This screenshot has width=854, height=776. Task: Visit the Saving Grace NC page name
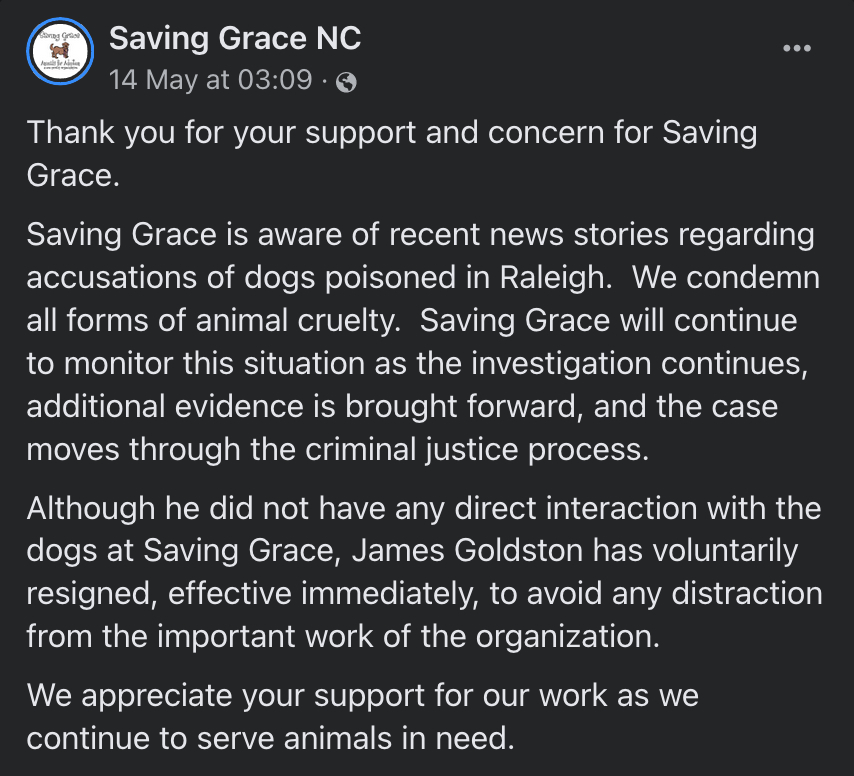pyautogui.click(x=235, y=39)
